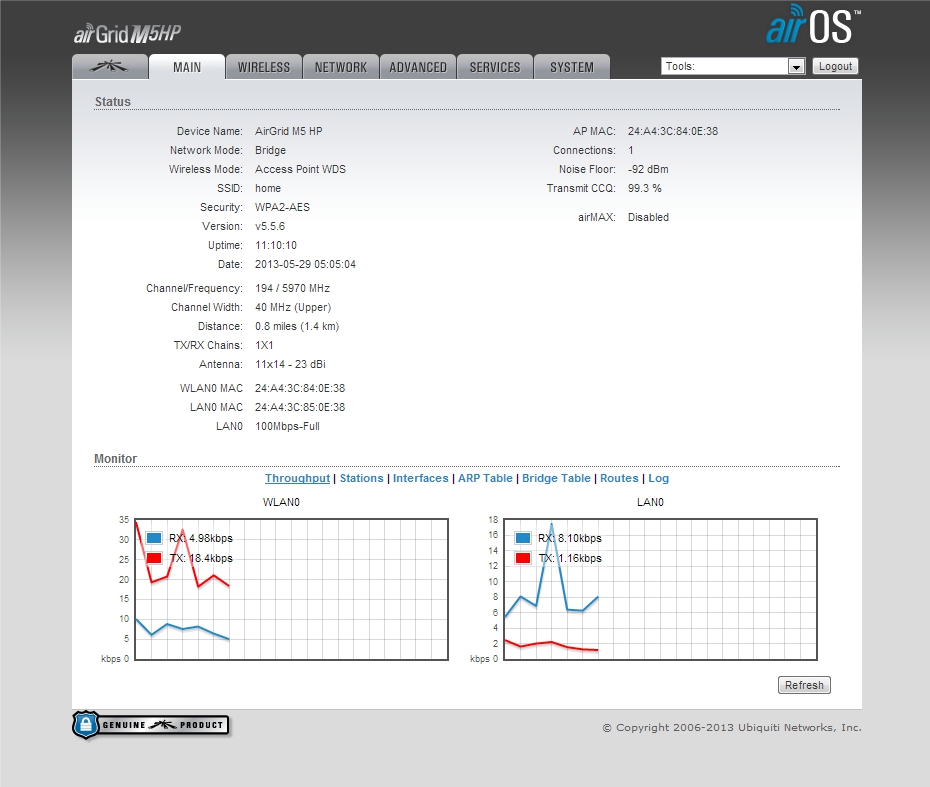This screenshot has height=787, width=930.
Task: Click WLAN0 RX blue legend swatch
Action: [x=154, y=538]
